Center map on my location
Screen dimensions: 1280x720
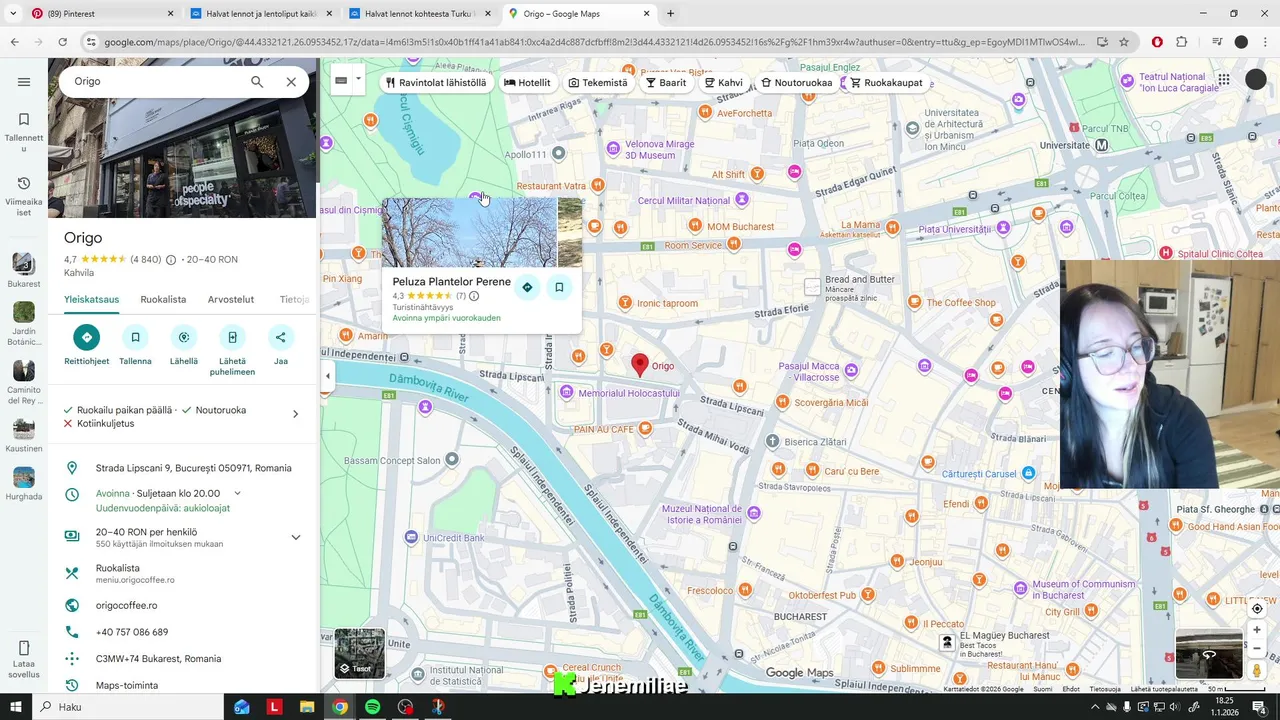tap(1257, 608)
